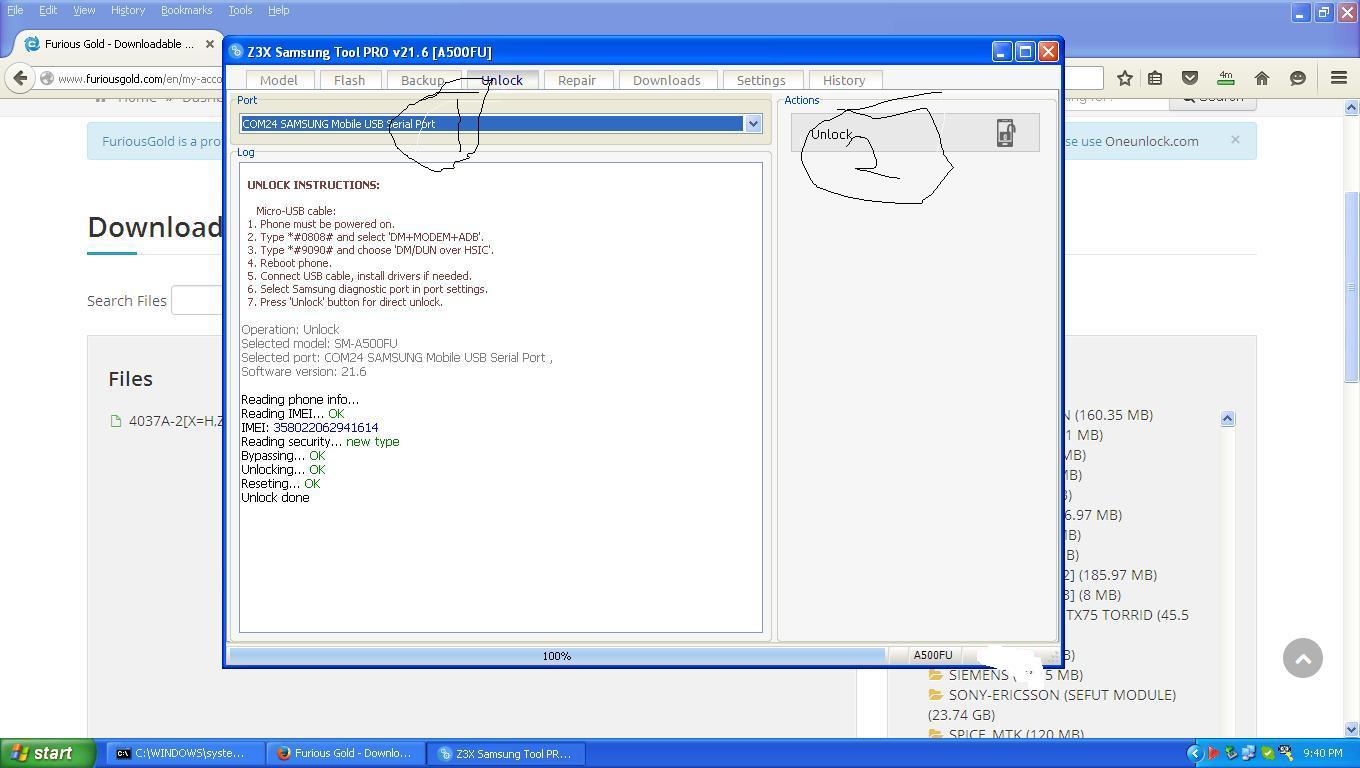Click the A500FU status bar entry
The height and width of the screenshot is (768, 1360).
(932, 656)
